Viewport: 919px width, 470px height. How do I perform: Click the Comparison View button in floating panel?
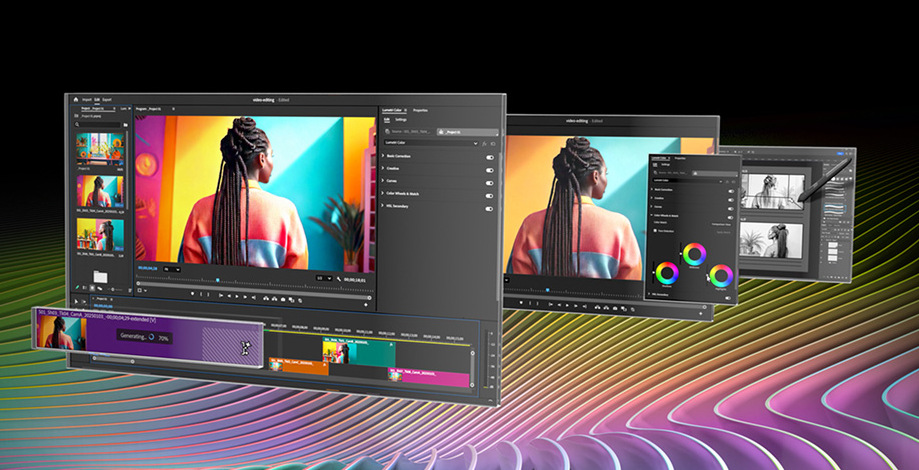pos(721,224)
